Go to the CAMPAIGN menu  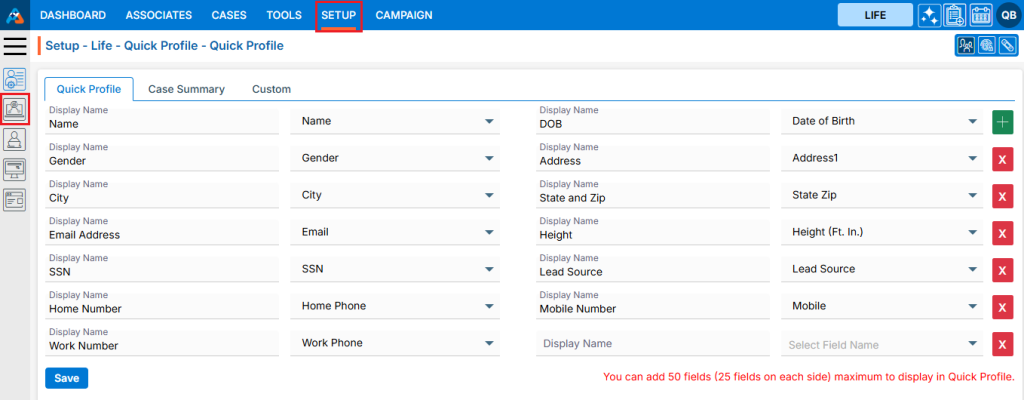(404, 15)
